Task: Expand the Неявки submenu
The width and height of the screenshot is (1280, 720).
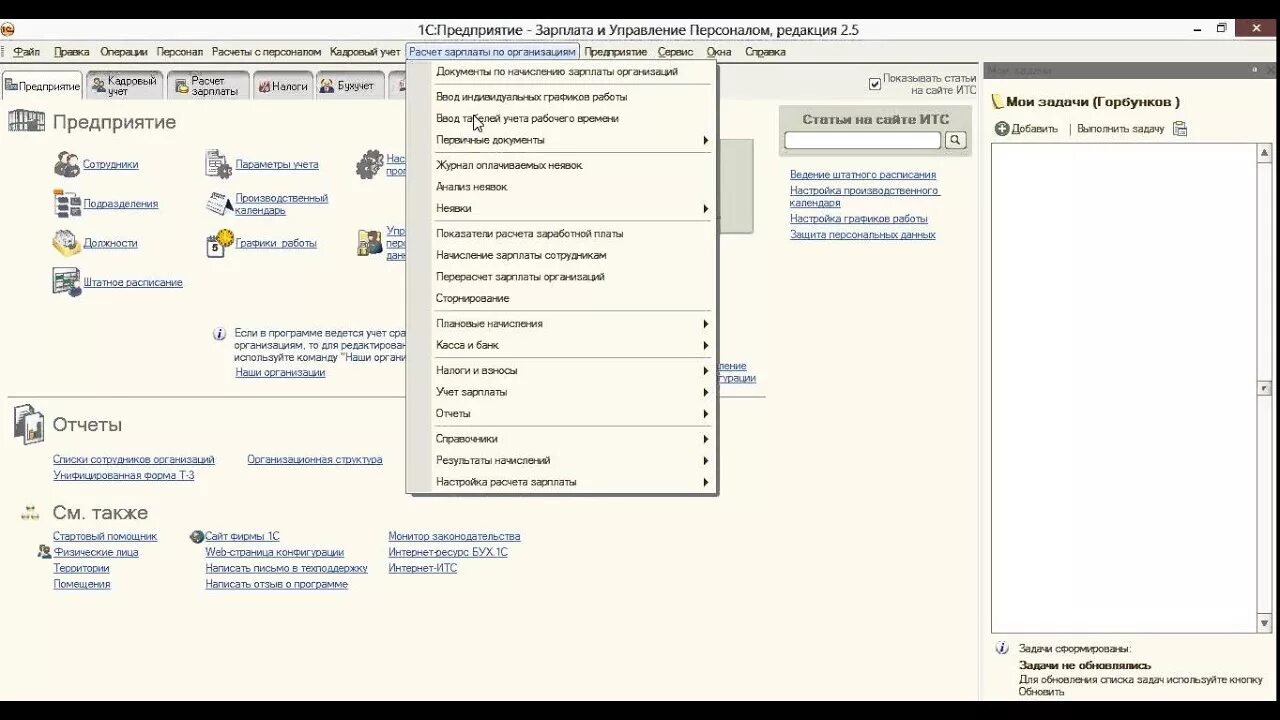Action: coord(575,208)
